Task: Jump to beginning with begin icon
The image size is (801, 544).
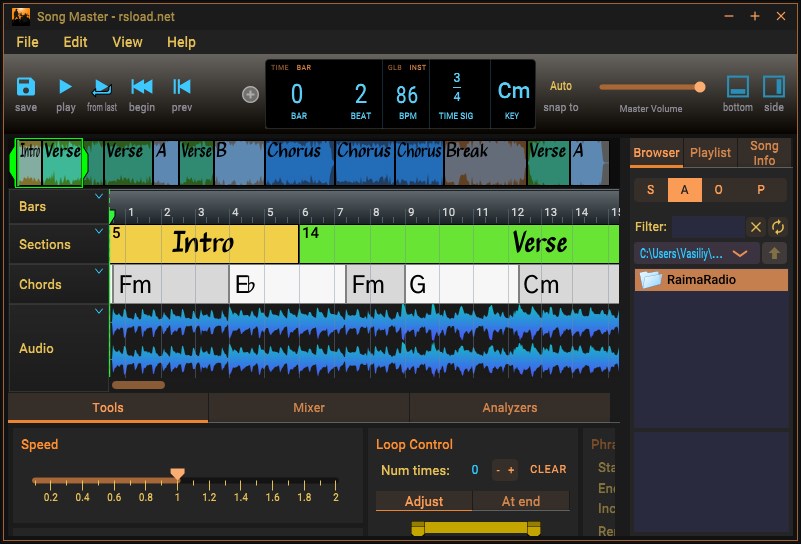Action: (x=142, y=87)
